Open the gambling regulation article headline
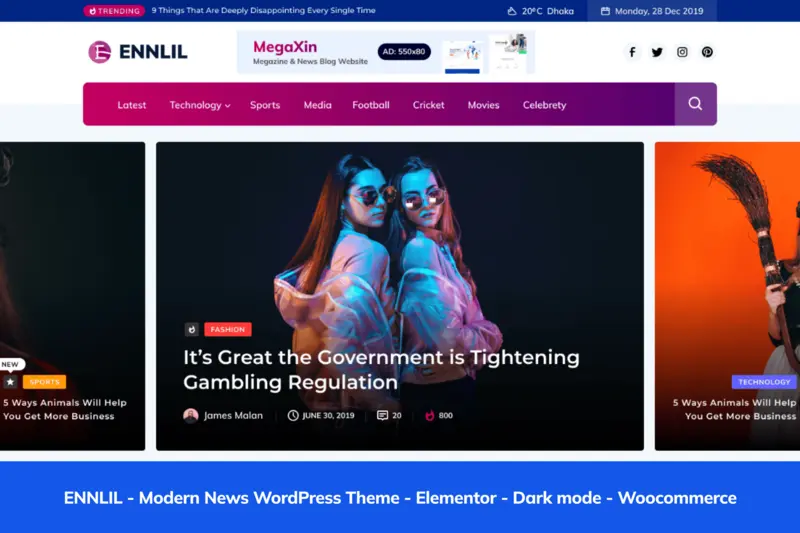800x533 pixels. pos(381,369)
